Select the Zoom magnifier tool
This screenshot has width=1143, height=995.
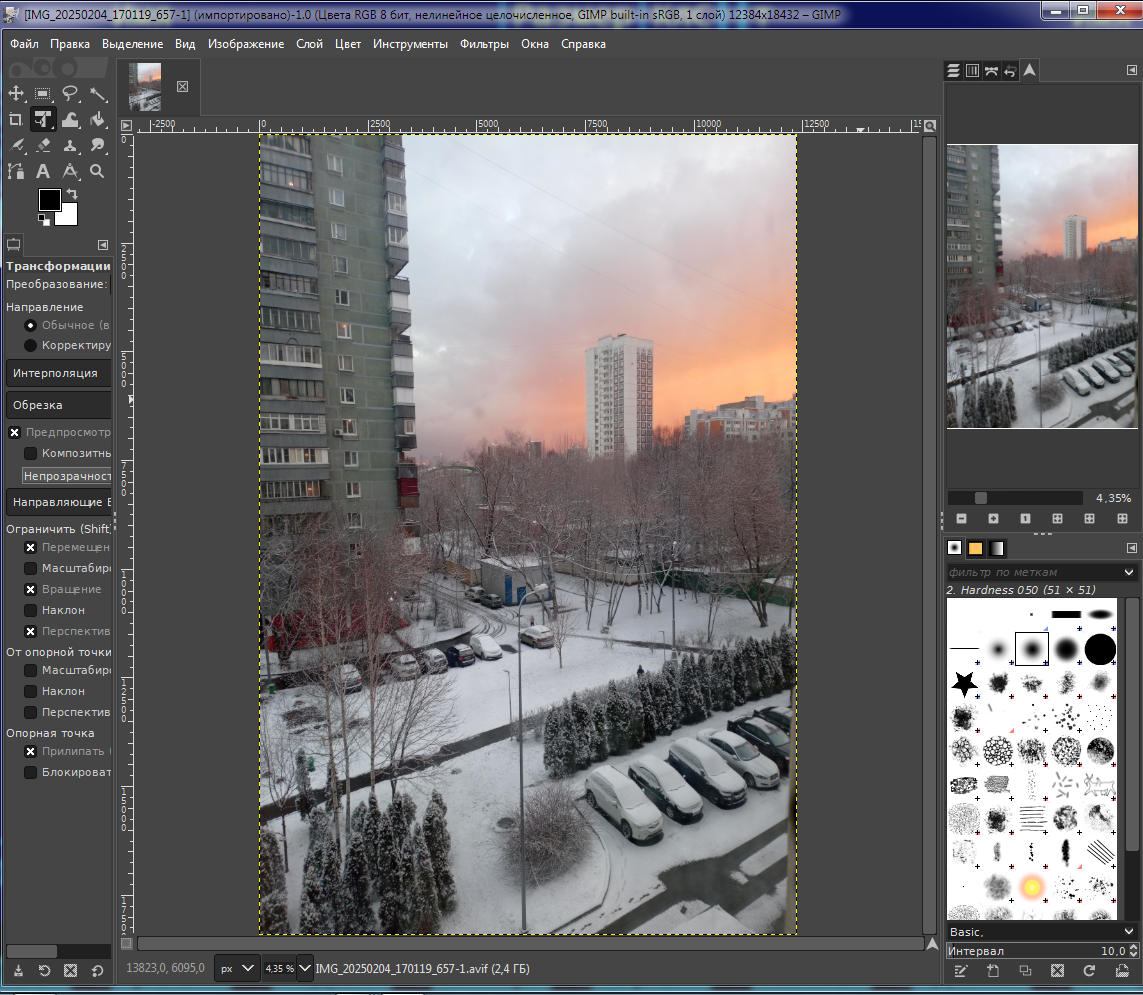(97, 172)
